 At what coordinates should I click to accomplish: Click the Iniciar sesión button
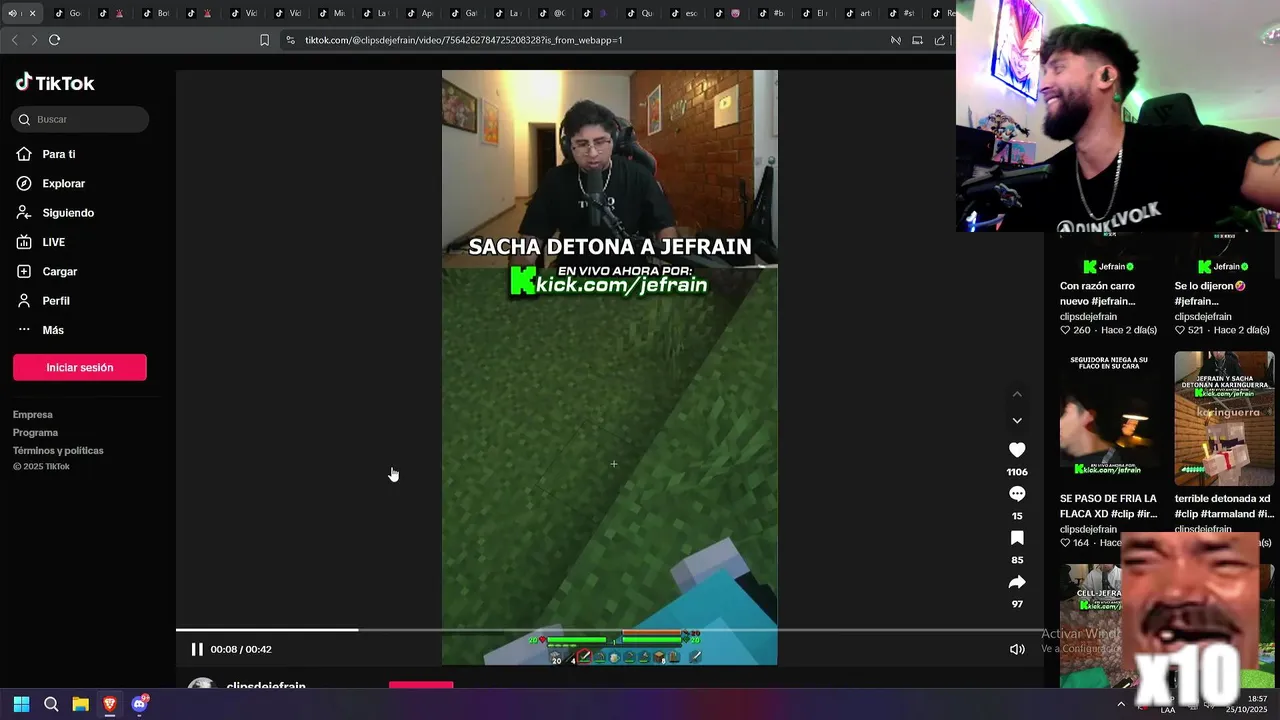point(80,367)
